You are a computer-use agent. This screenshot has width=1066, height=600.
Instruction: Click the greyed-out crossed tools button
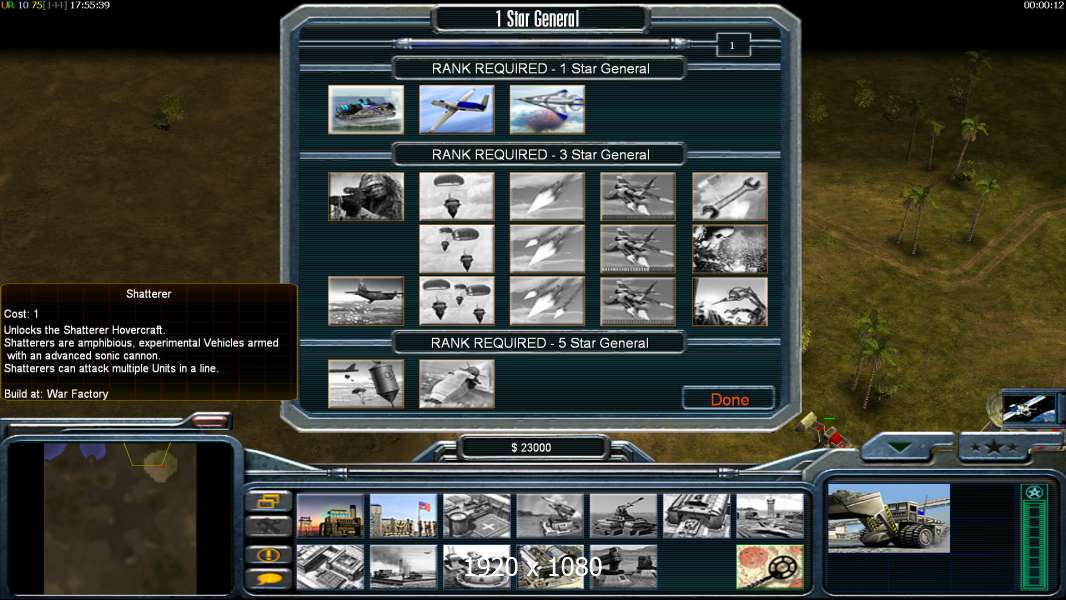[x=269, y=525]
